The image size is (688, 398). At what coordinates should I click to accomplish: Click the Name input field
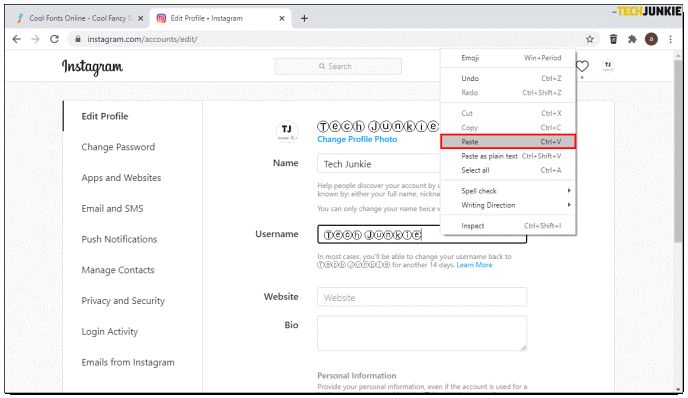click(379, 164)
